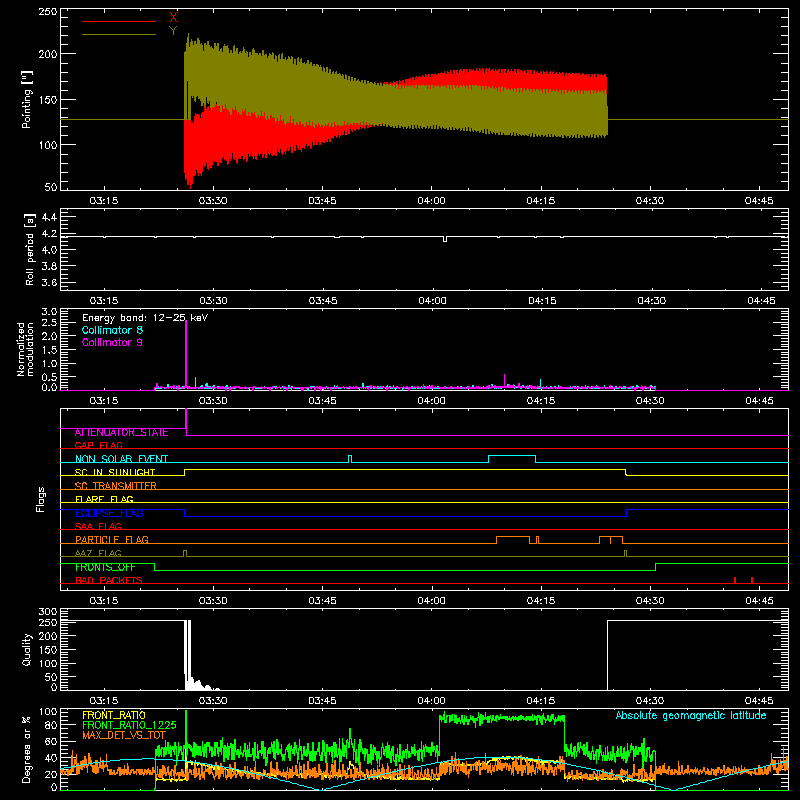The width and height of the screenshot is (800, 800).
Task: Click '03:15' below the modulation plot
Action: [x=104, y=401]
